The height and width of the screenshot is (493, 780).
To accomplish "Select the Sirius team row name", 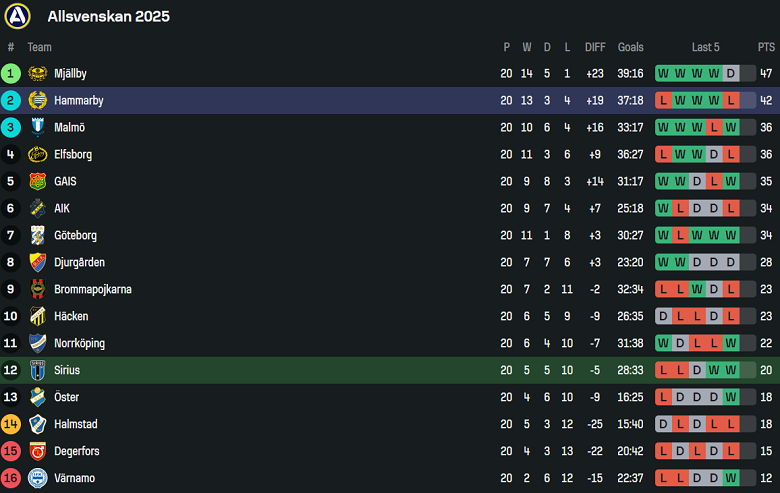I will point(67,370).
